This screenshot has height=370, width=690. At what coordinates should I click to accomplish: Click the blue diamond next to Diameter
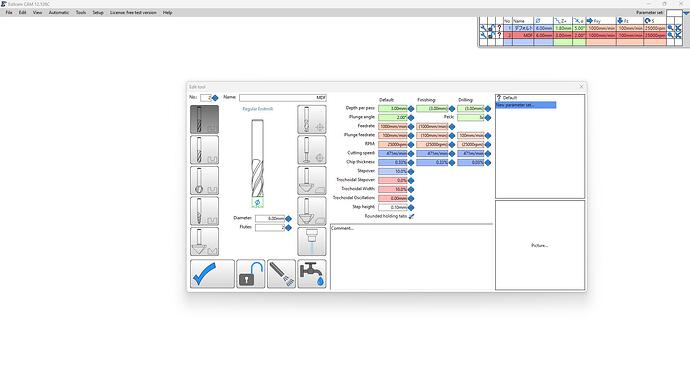coord(288,219)
